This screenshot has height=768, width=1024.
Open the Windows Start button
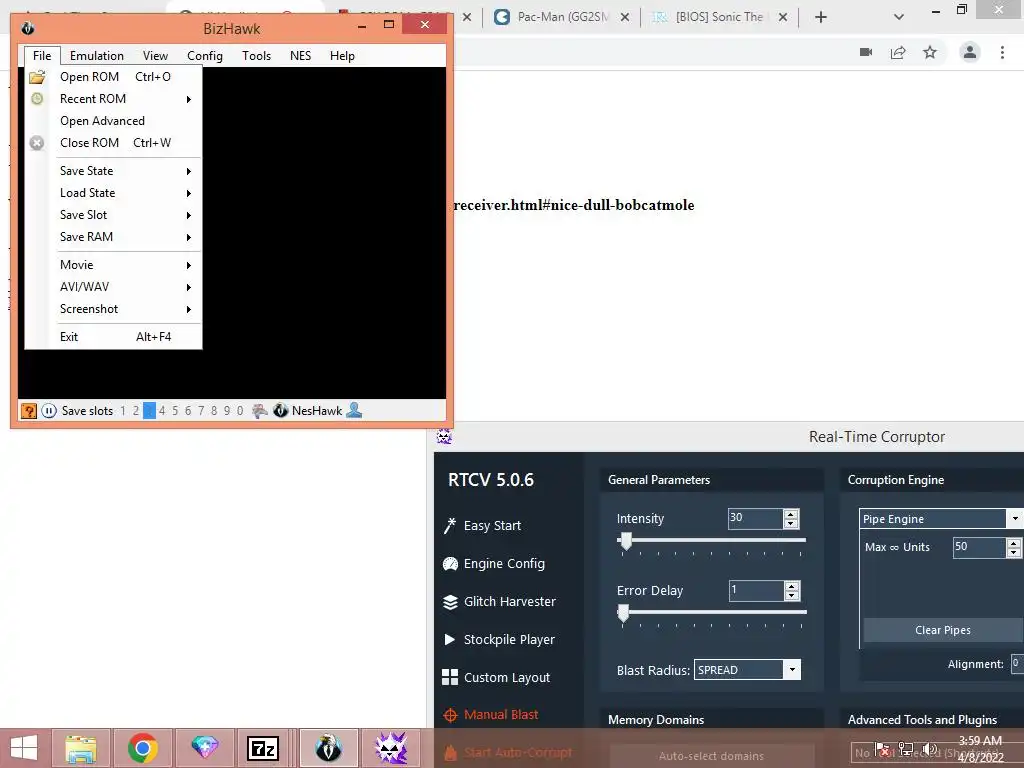click(24, 748)
